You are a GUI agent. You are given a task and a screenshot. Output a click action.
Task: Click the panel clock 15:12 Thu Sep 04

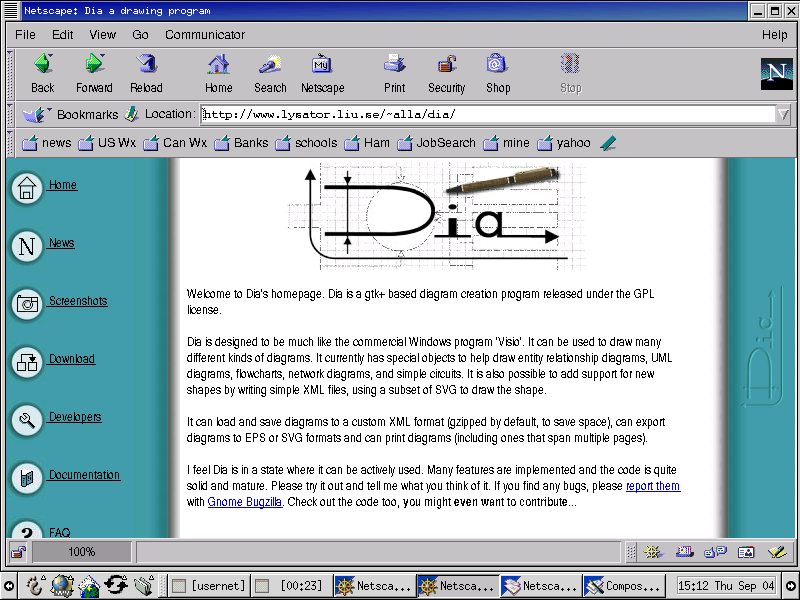pyautogui.click(x=726, y=586)
